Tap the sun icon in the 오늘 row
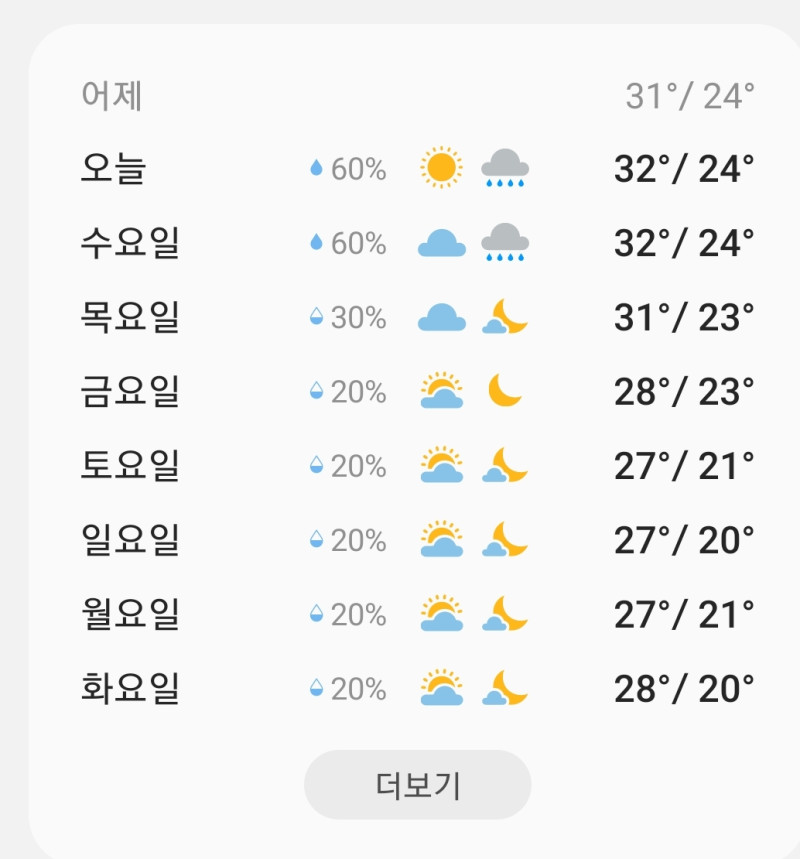 [441, 168]
